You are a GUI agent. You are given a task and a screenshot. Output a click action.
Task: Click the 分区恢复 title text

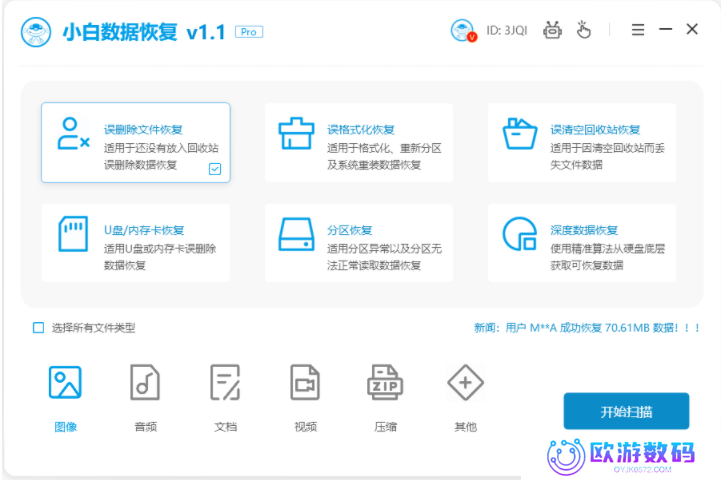click(349, 230)
